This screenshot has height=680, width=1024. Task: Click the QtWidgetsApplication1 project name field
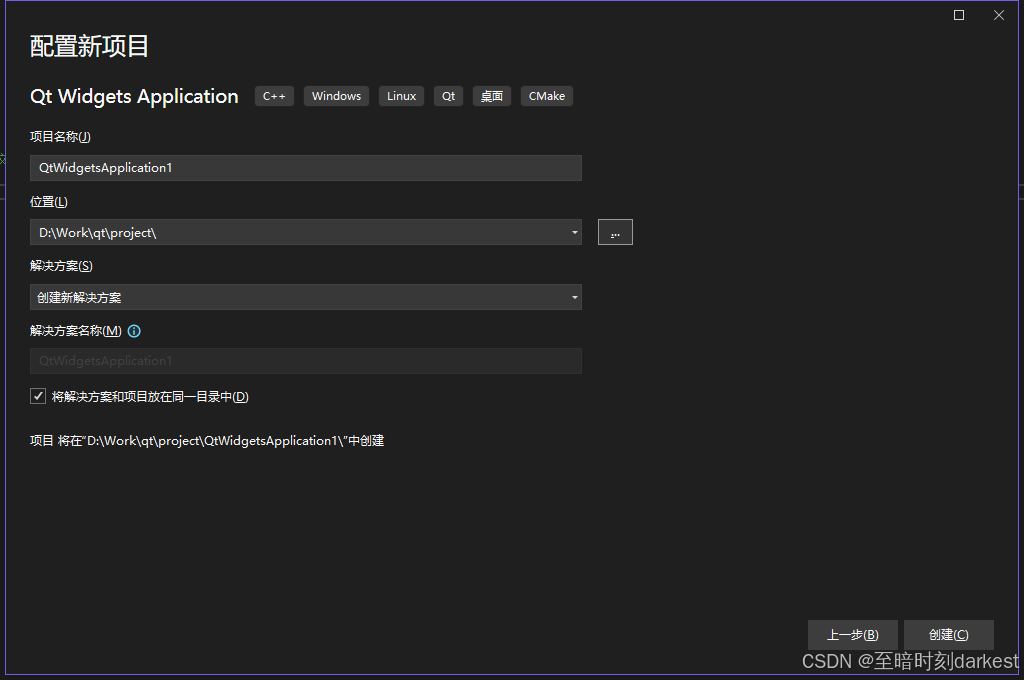coord(305,168)
